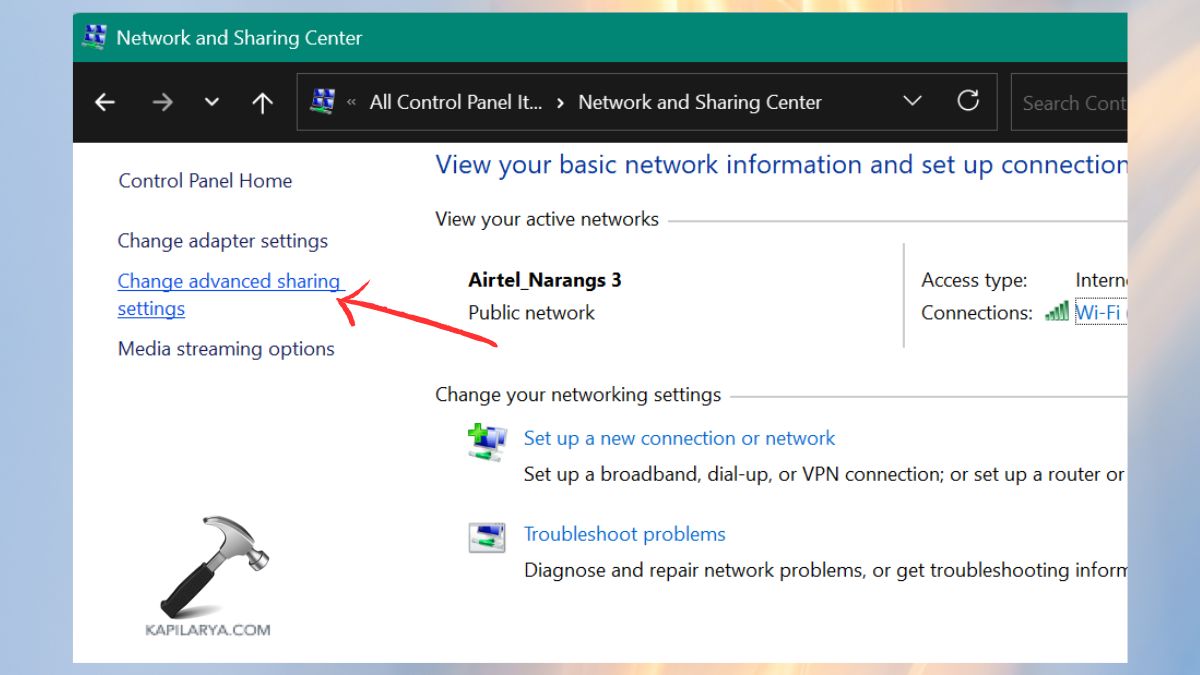Open Media streaming options
Image resolution: width=1200 pixels, height=675 pixels.
coord(225,349)
